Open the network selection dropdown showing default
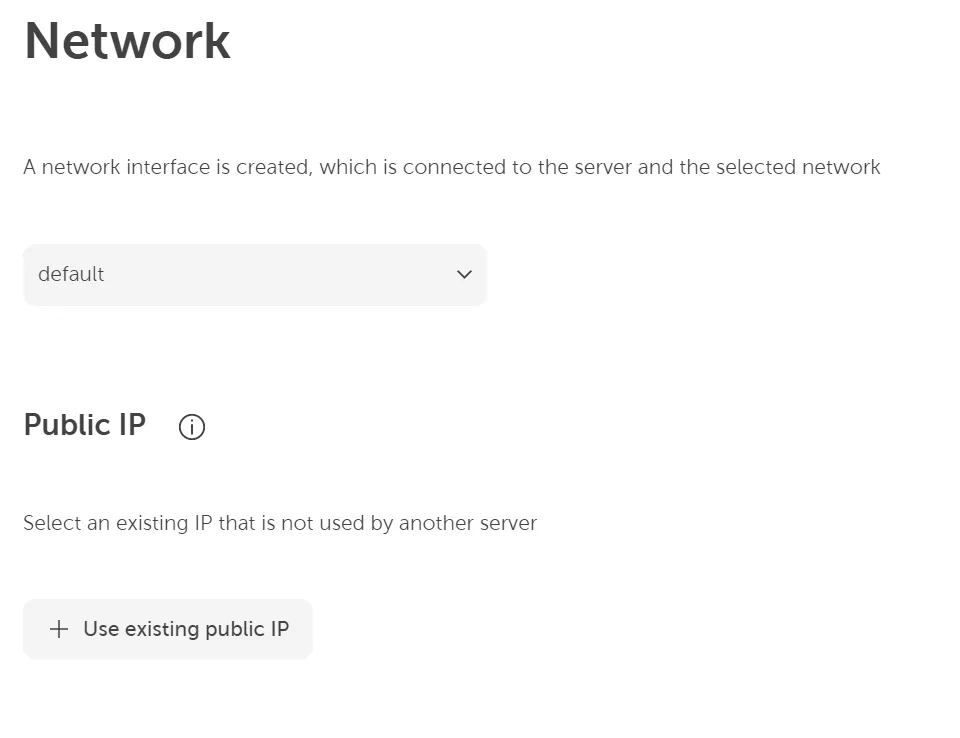The height and width of the screenshot is (738, 960). pyautogui.click(x=255, y=274)
